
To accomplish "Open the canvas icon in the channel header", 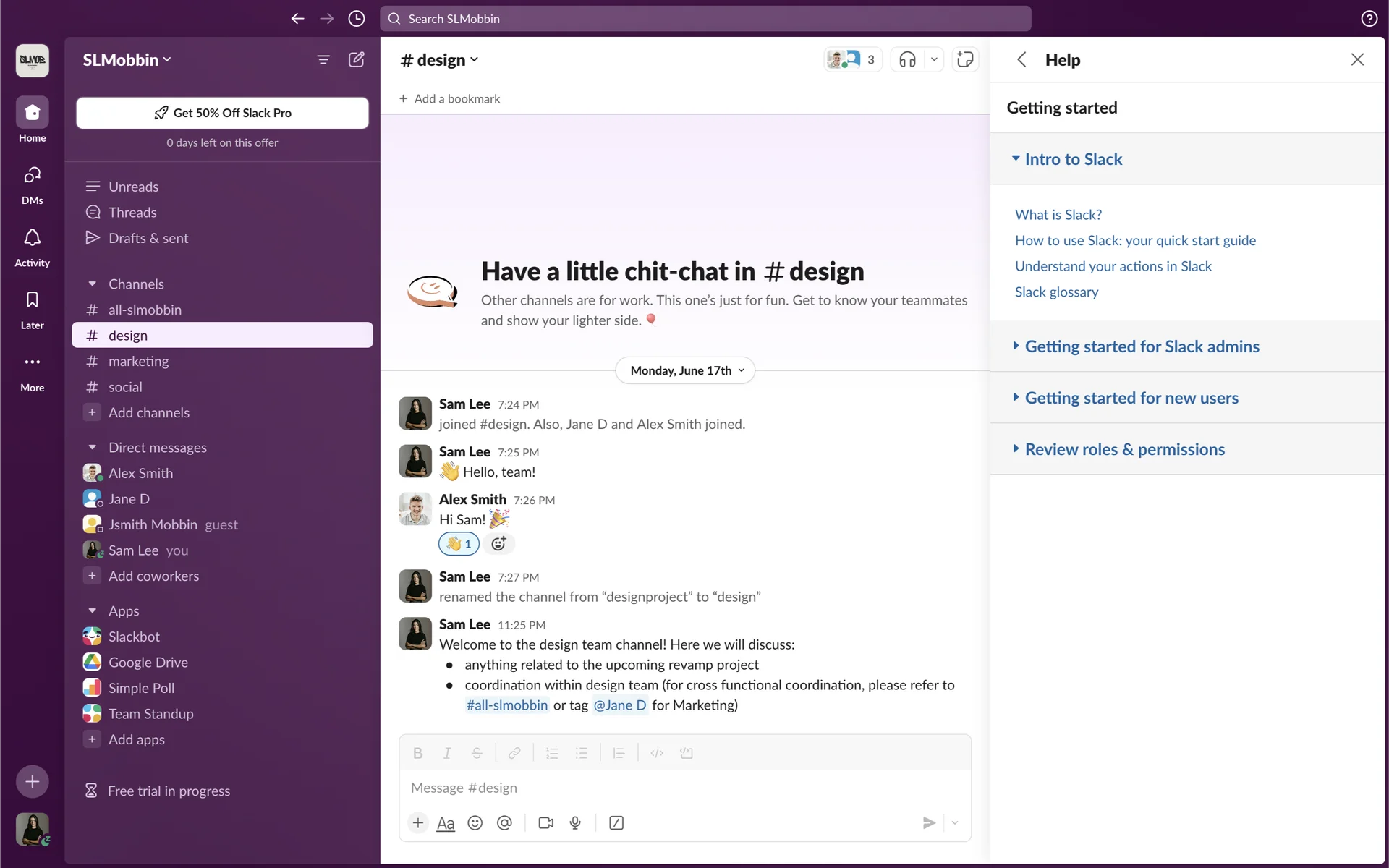I will tap(965, 59).
